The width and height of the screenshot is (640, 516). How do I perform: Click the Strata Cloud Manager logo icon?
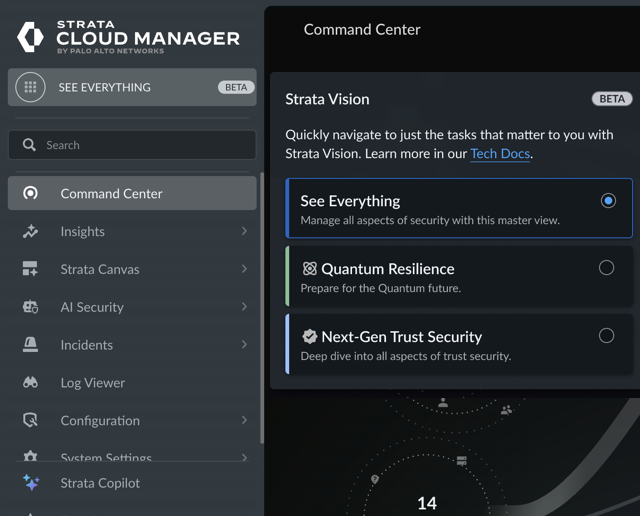(x=30, y=37)
